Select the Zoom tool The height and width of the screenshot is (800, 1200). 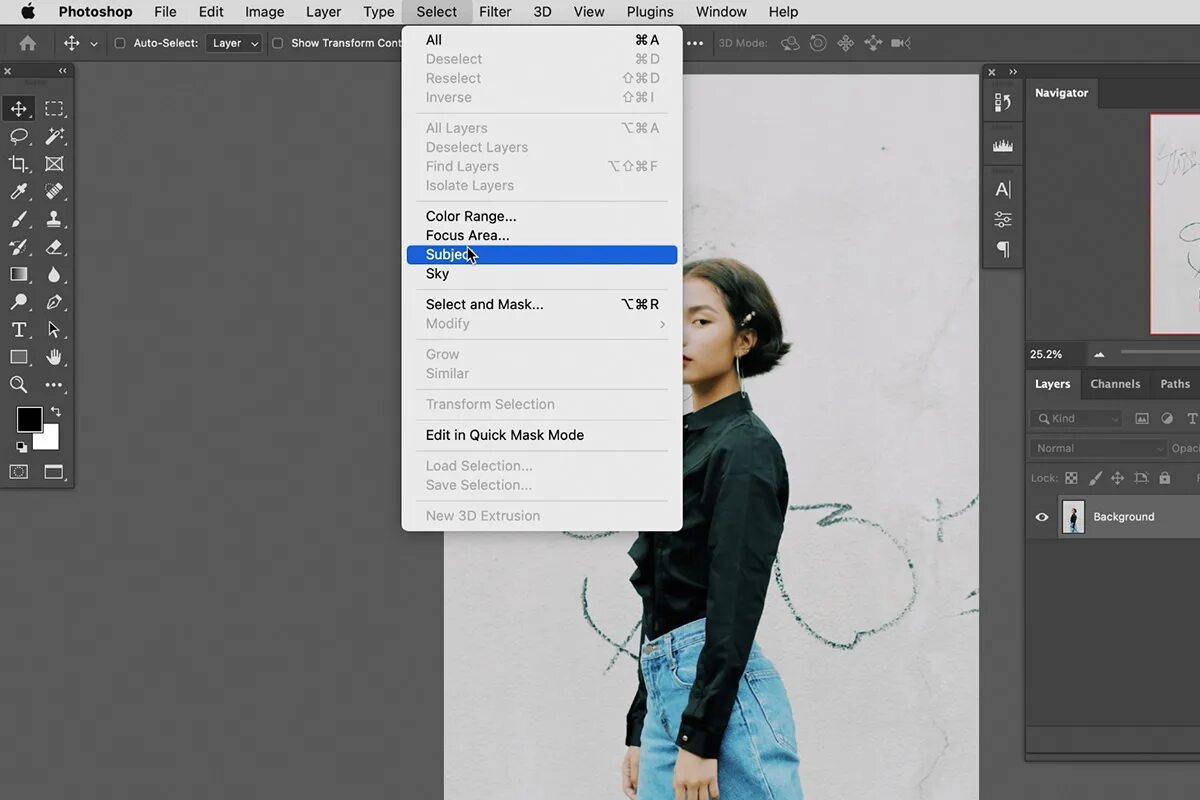(x=19, y=384)
